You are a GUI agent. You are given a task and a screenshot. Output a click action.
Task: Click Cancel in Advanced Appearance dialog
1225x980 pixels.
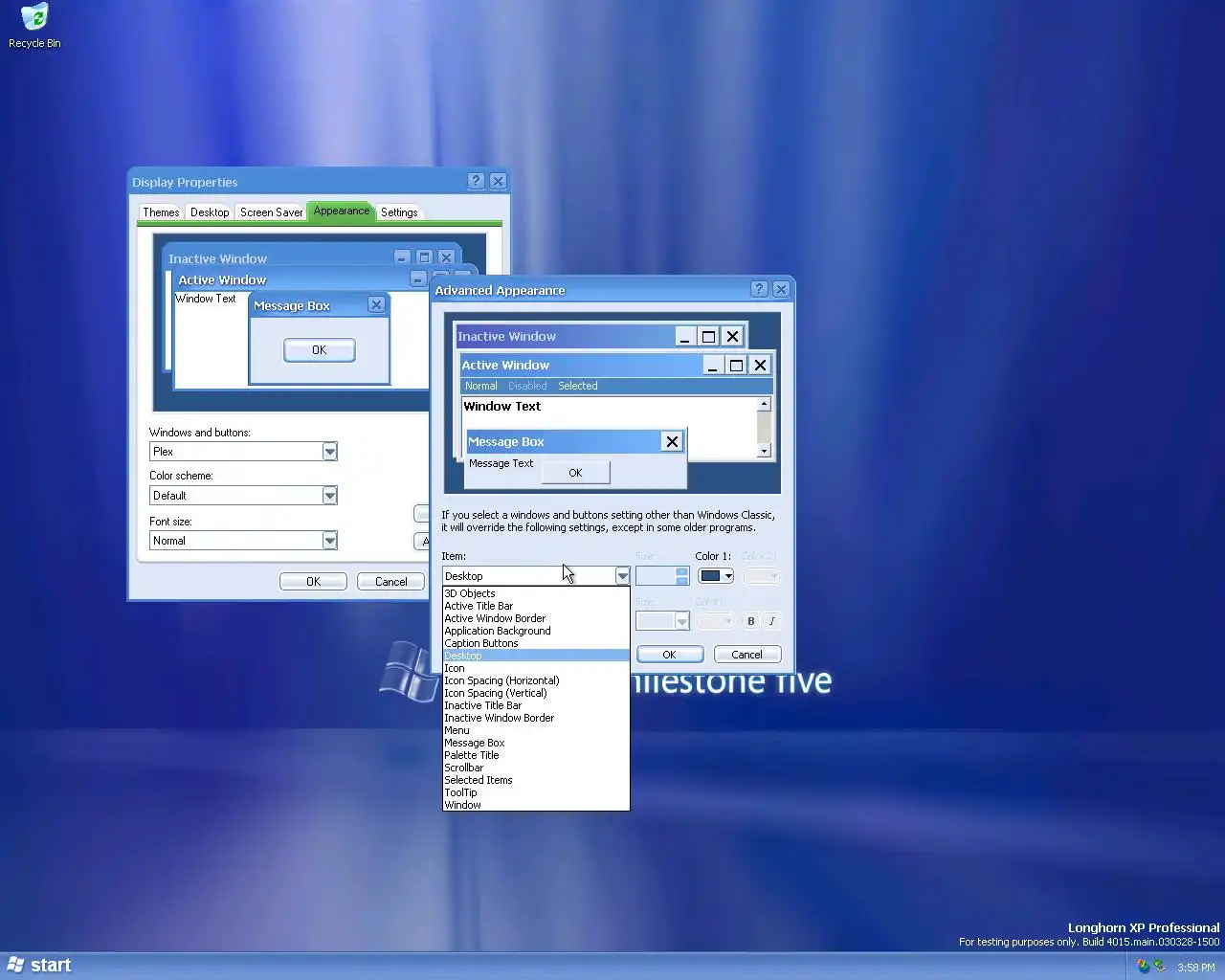[x=747, y=655]
